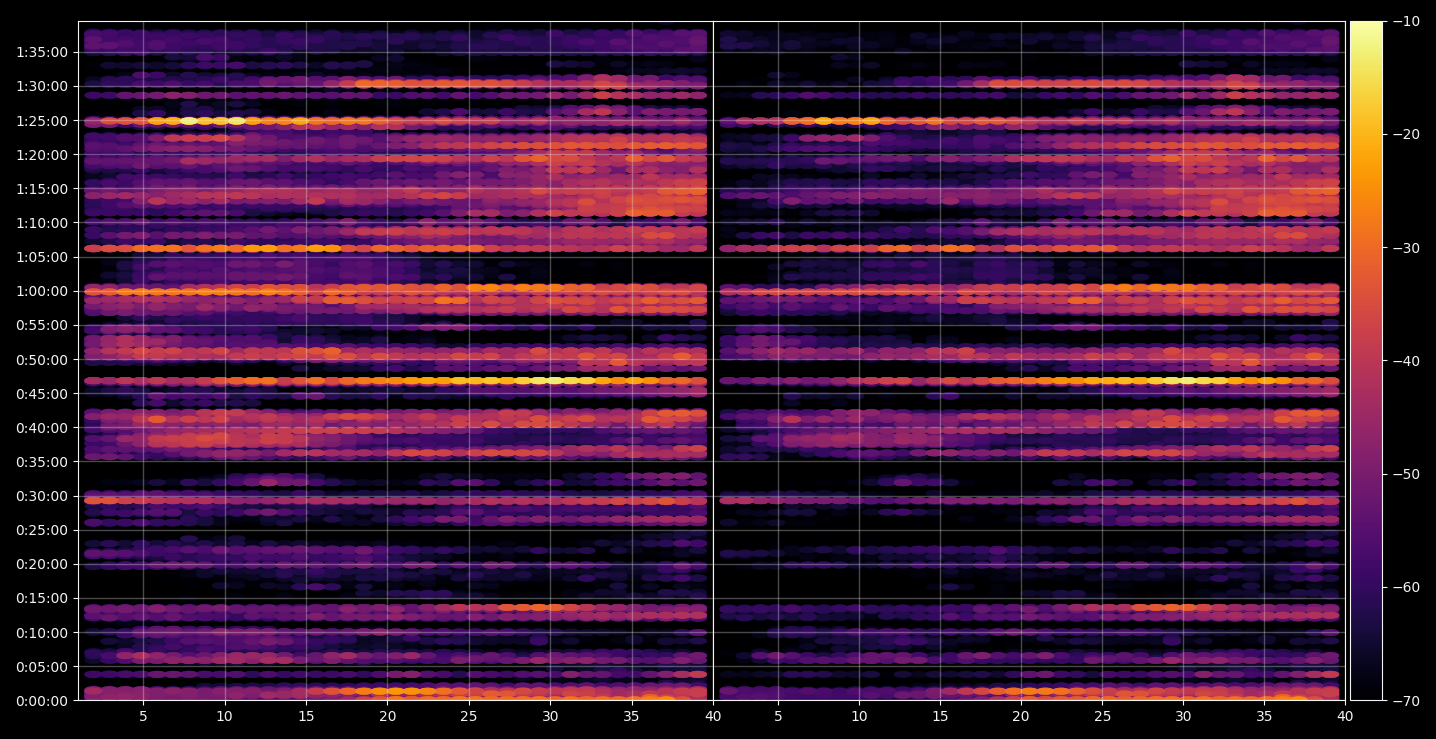Click the 1:20:00 time axis label
The width and height of the screenshot is (1436, 739).
42,155
